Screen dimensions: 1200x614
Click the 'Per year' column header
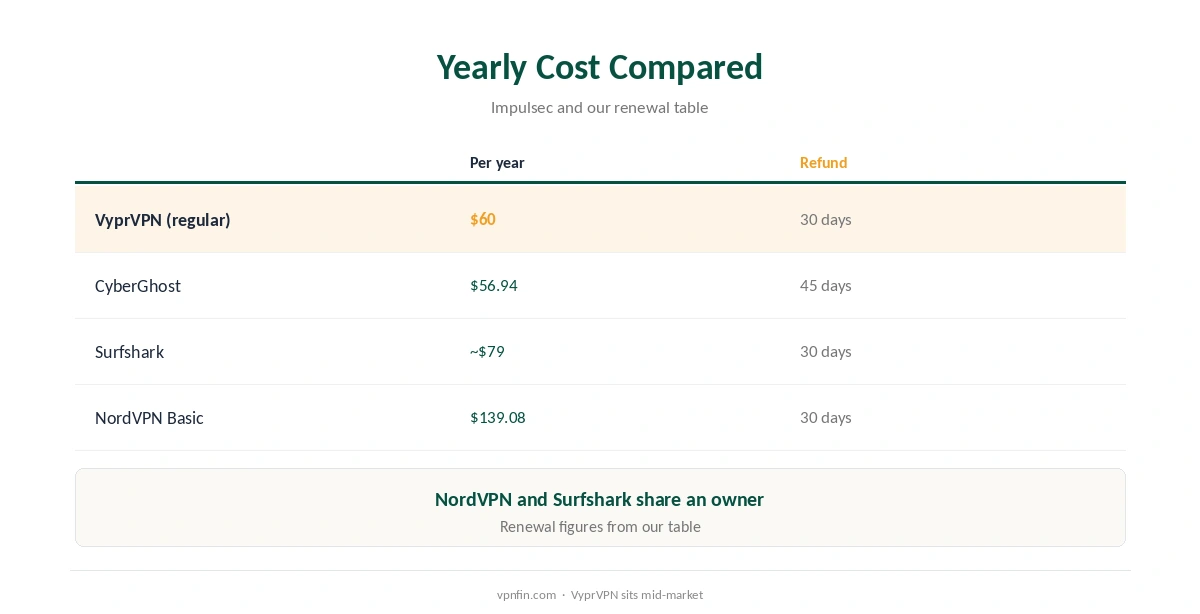tap(497, 162)
